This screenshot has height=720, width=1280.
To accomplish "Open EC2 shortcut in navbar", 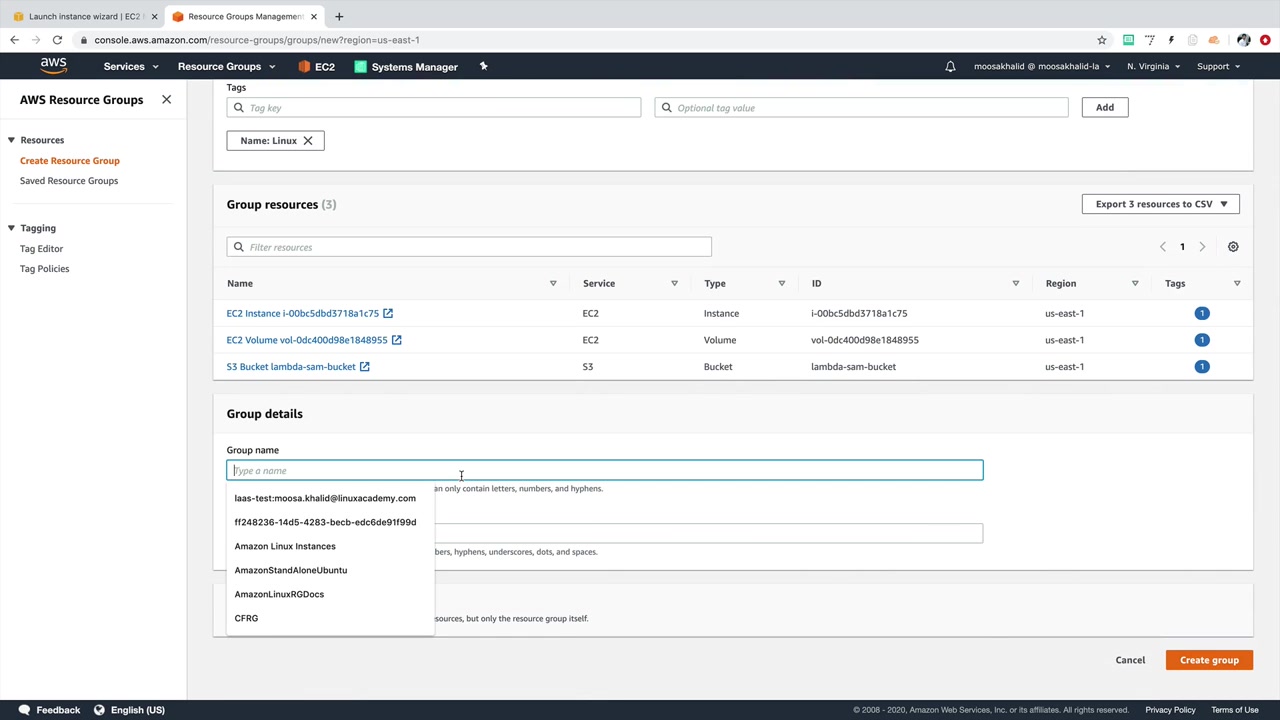I will coord(316,67).
